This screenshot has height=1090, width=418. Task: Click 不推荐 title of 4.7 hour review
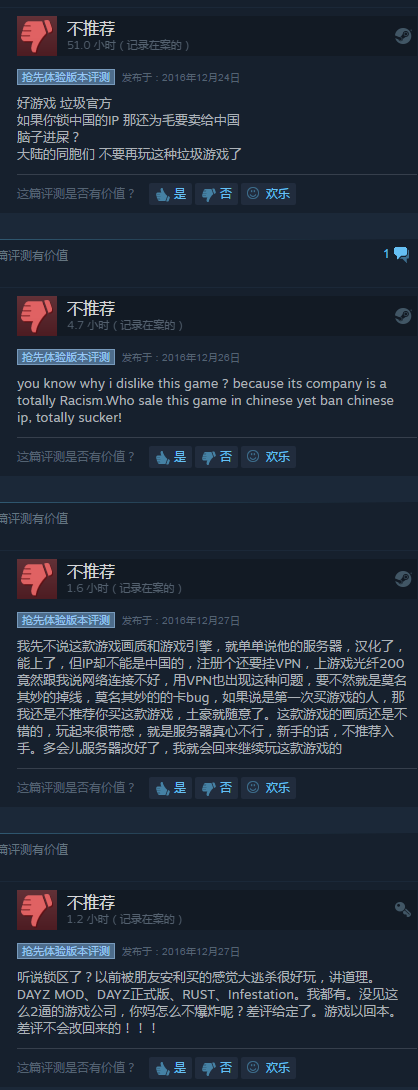click(x=90, y=308)
